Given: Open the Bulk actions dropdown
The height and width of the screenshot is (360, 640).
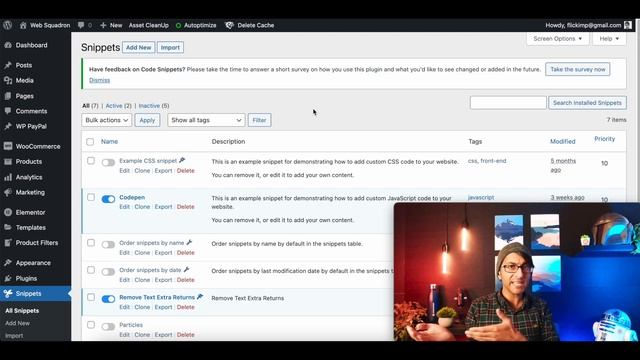Looking at the screenshot, I should [107, 120].
